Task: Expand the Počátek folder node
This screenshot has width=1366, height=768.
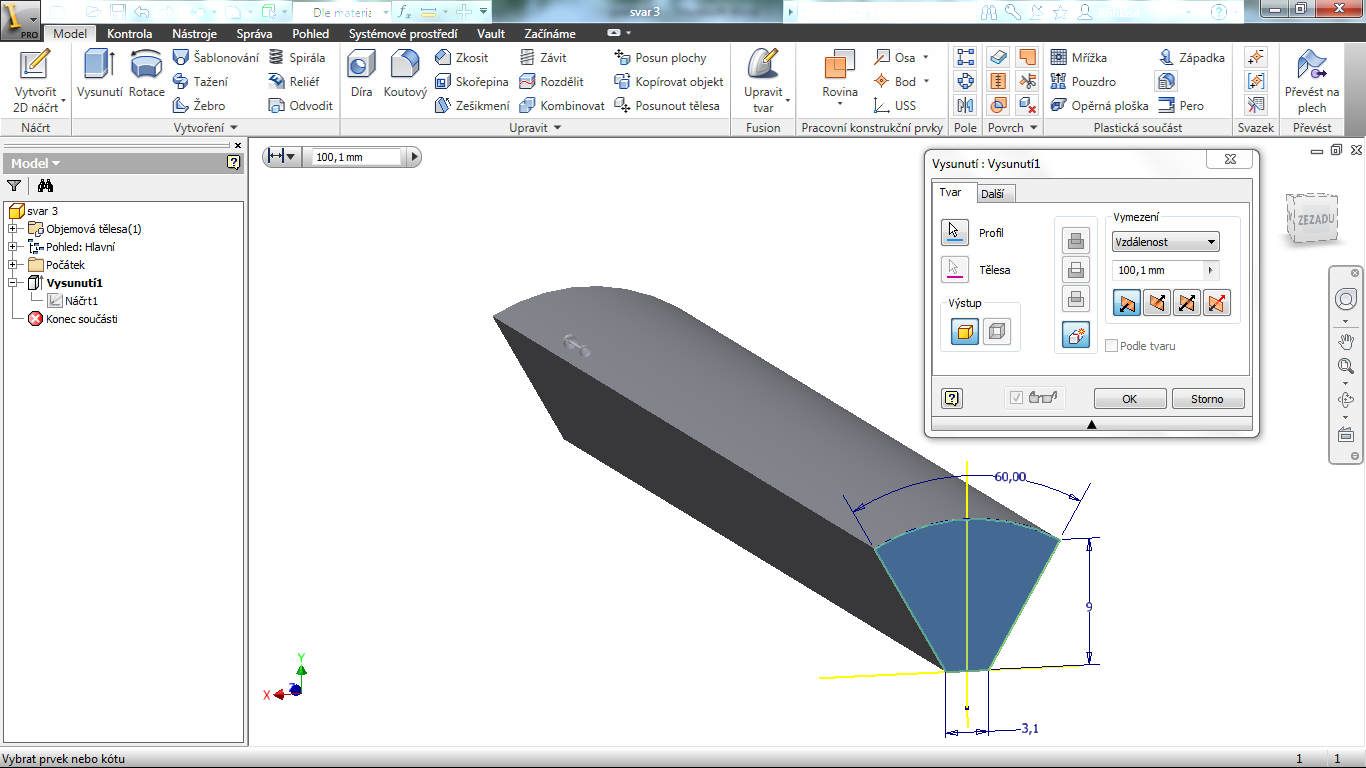Action: tap(13, 265)
